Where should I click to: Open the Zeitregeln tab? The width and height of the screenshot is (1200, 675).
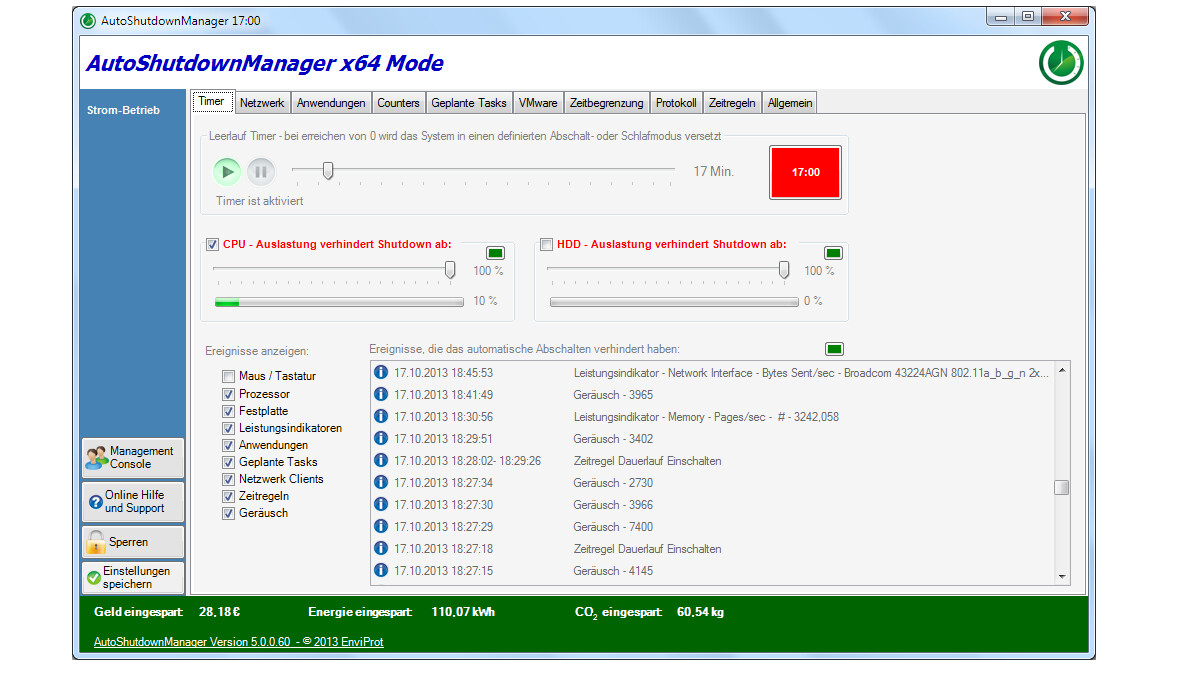[731, 103]
